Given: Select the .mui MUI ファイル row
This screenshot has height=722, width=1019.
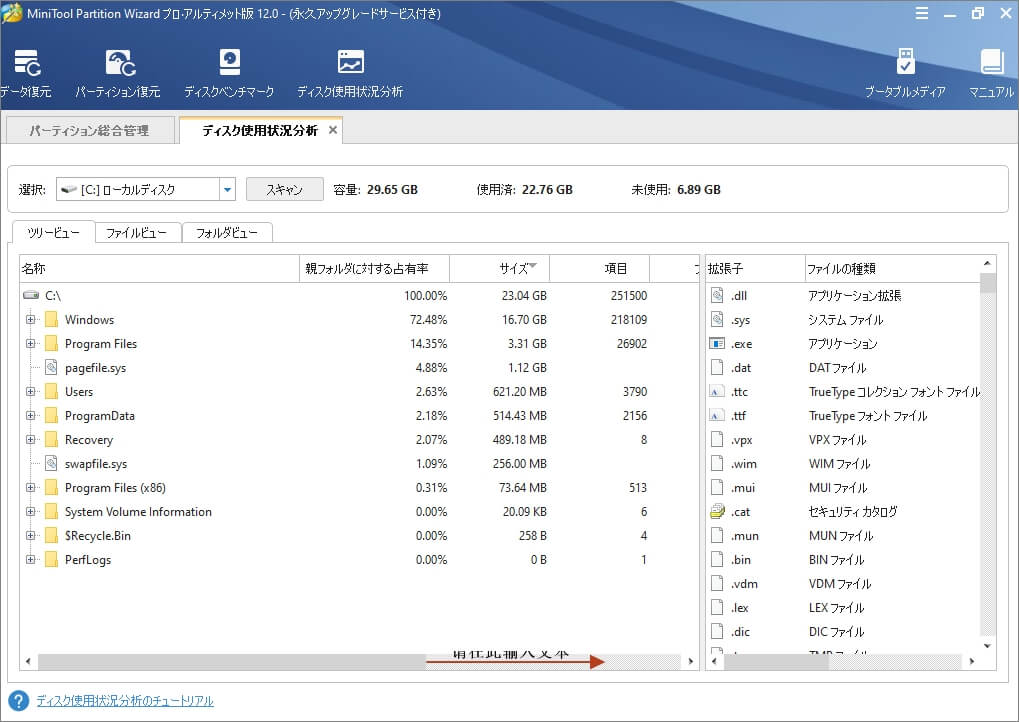Looking at the screenshot, I should 843,487.
